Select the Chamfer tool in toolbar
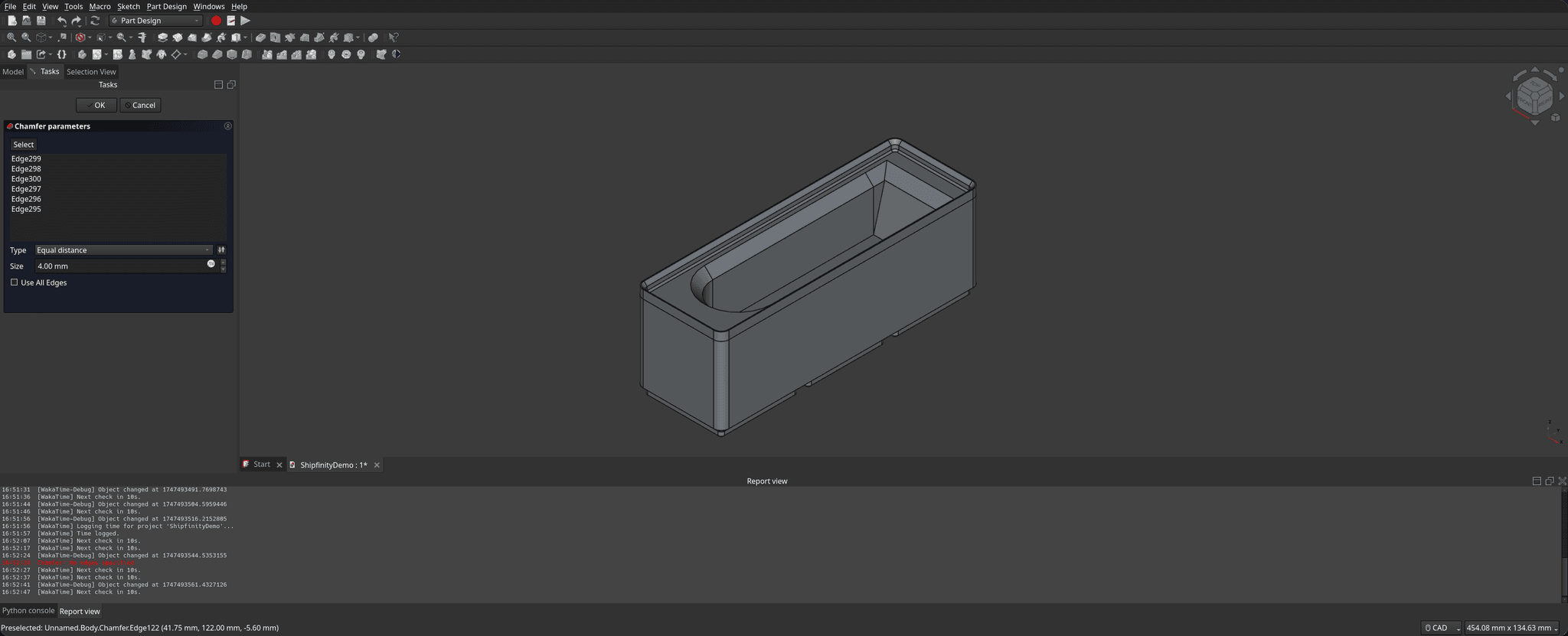1568x636 pixels. point(217,54)
